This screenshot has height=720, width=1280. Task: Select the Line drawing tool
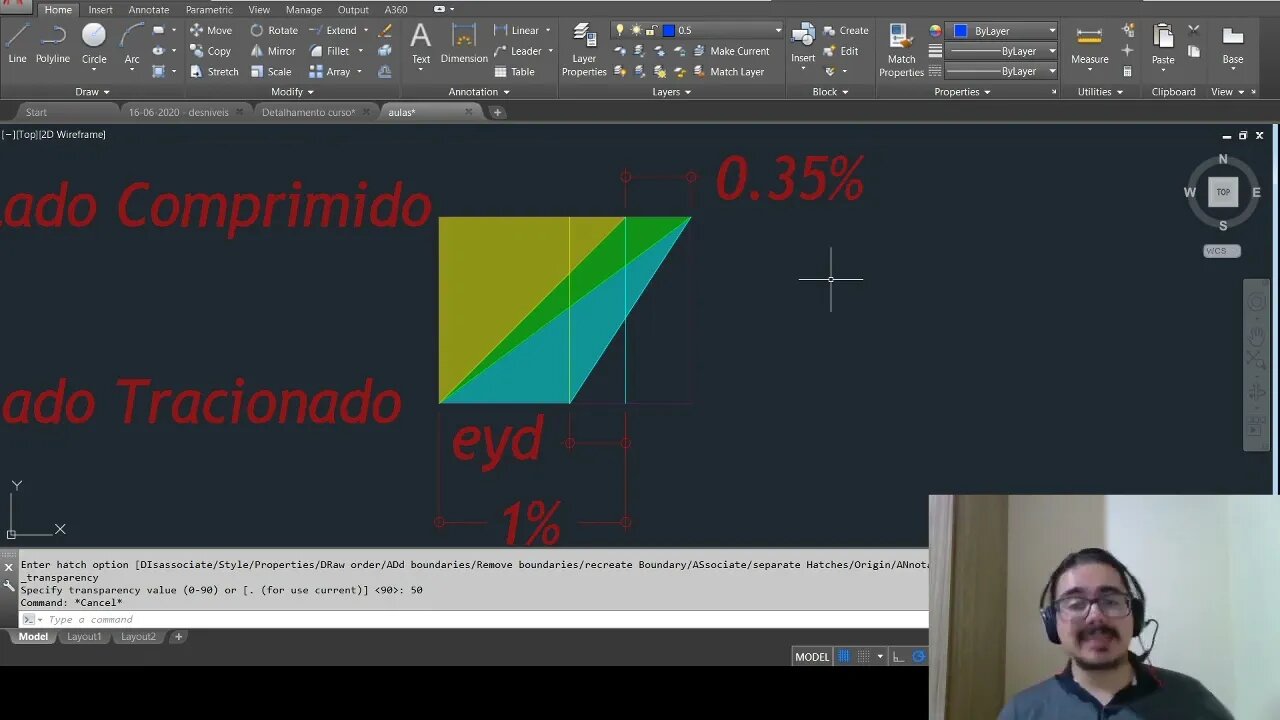17,45
